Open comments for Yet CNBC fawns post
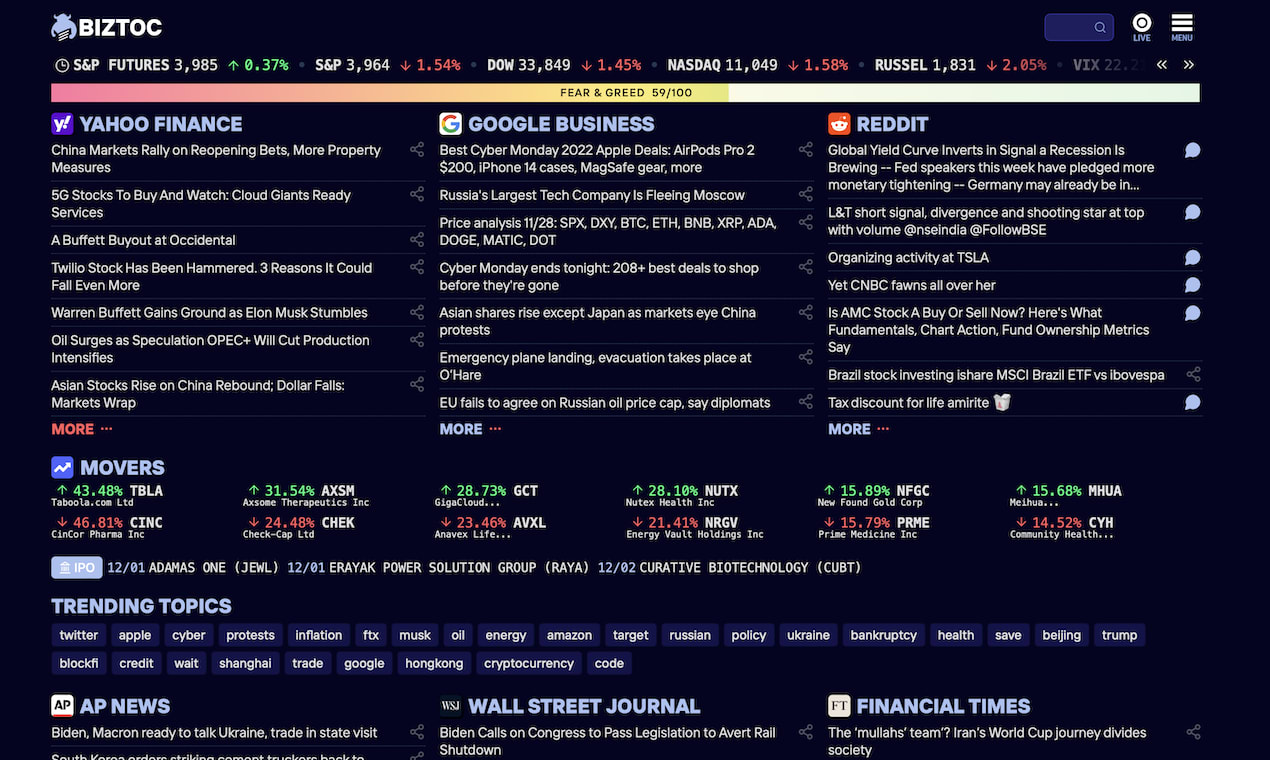The width and height of the screenshot is (1270, 760). [x=1193, y=285]
